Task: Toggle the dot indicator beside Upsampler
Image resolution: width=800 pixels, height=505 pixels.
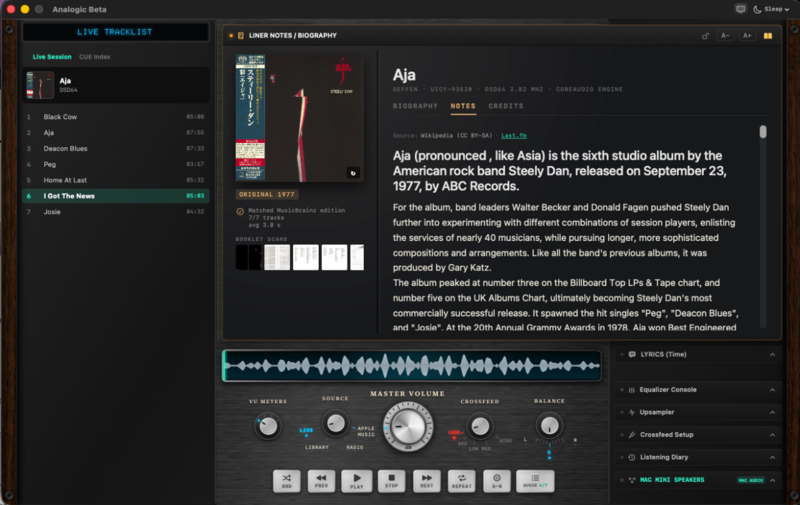Action: [622, 412]
